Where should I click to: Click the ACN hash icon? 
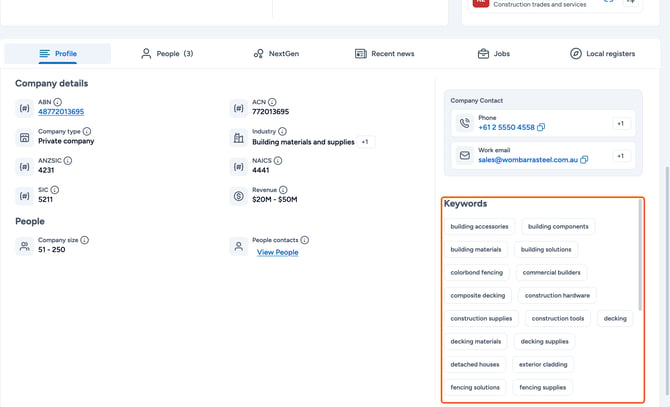[x=238, y=108]
